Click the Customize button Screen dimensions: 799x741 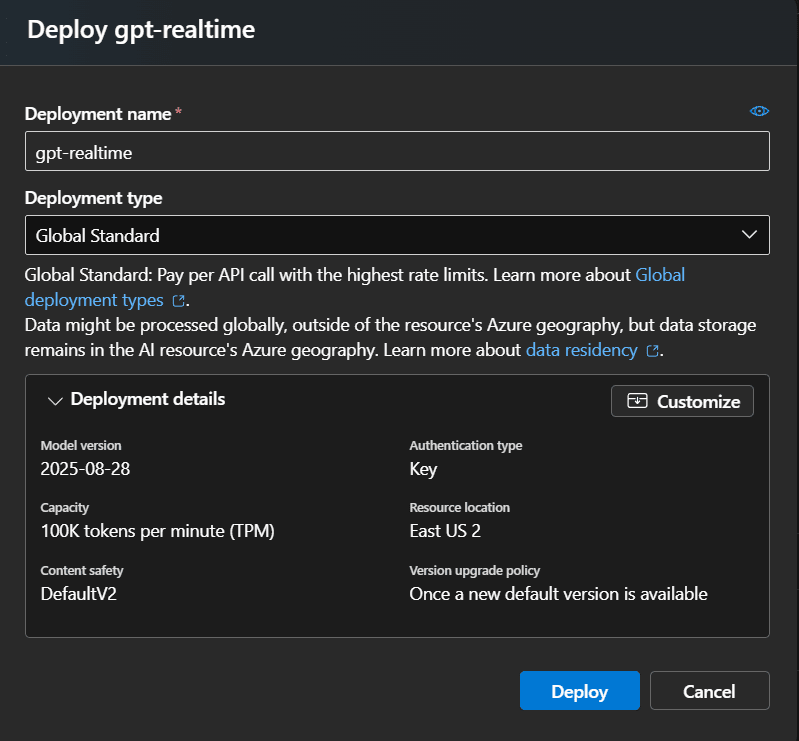(682, 401)
